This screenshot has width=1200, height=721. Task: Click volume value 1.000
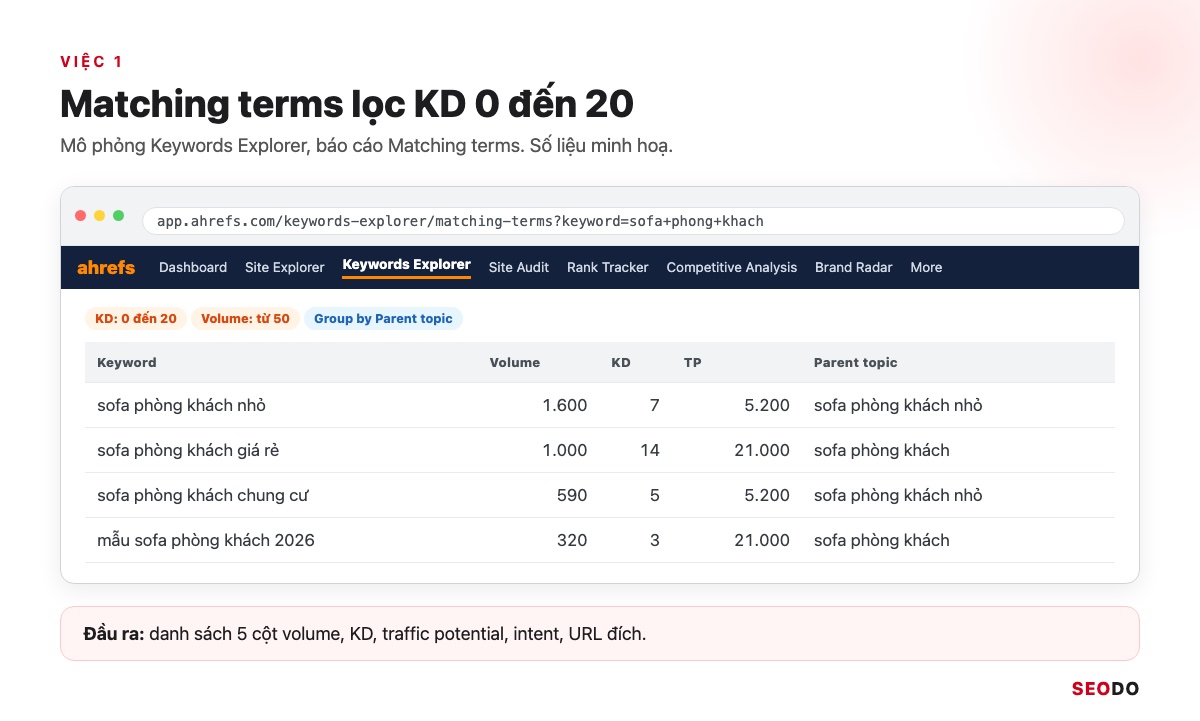coord(565,450)
